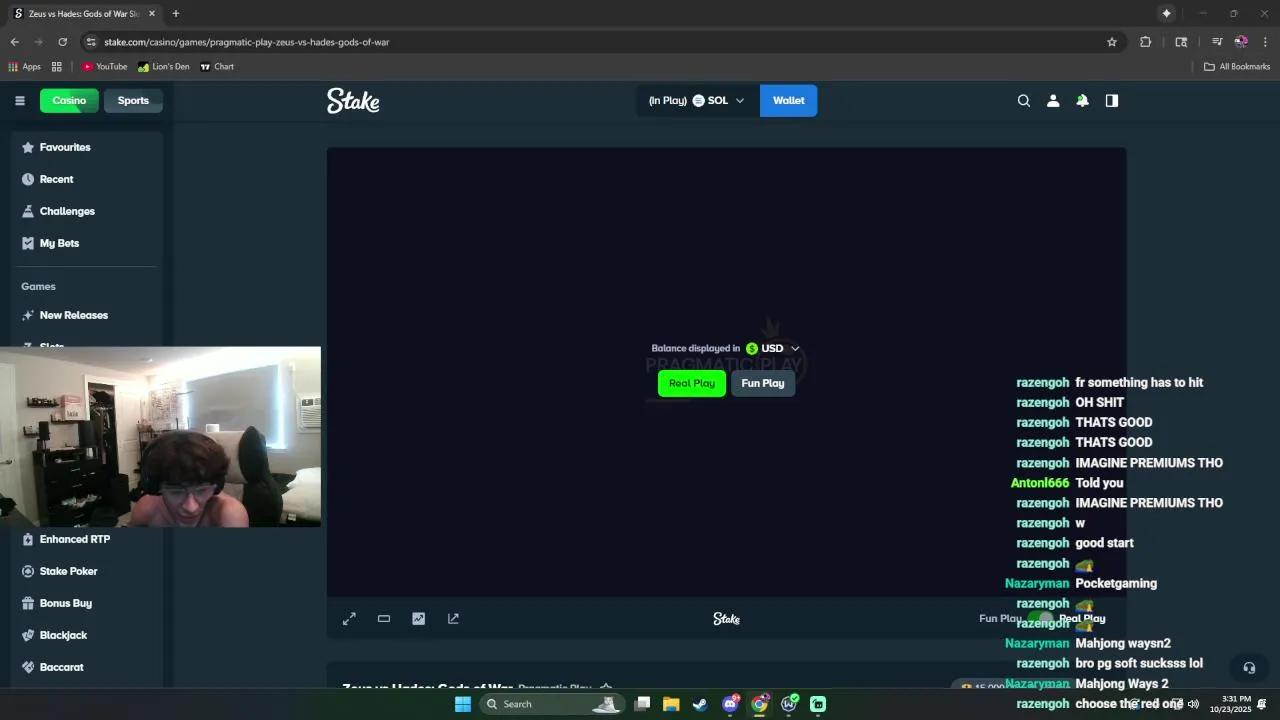The image size is (1280, 720).
Task: Open Chrome media controls icon
Action: coord(1217,42)
